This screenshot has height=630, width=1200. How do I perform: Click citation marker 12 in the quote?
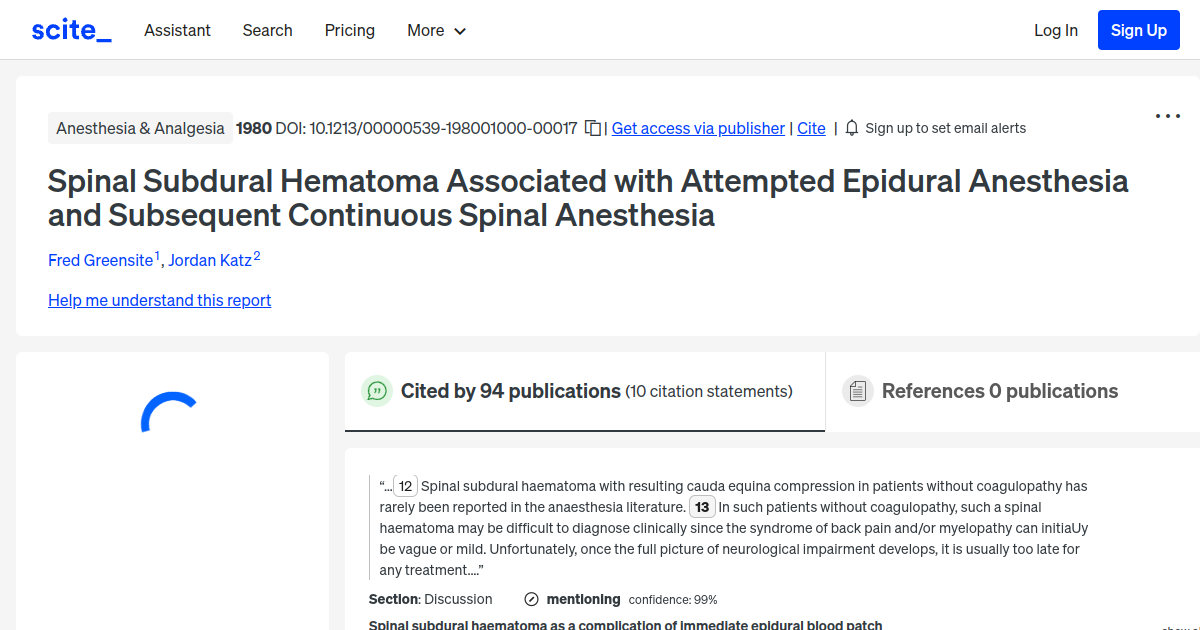(405, 485)
